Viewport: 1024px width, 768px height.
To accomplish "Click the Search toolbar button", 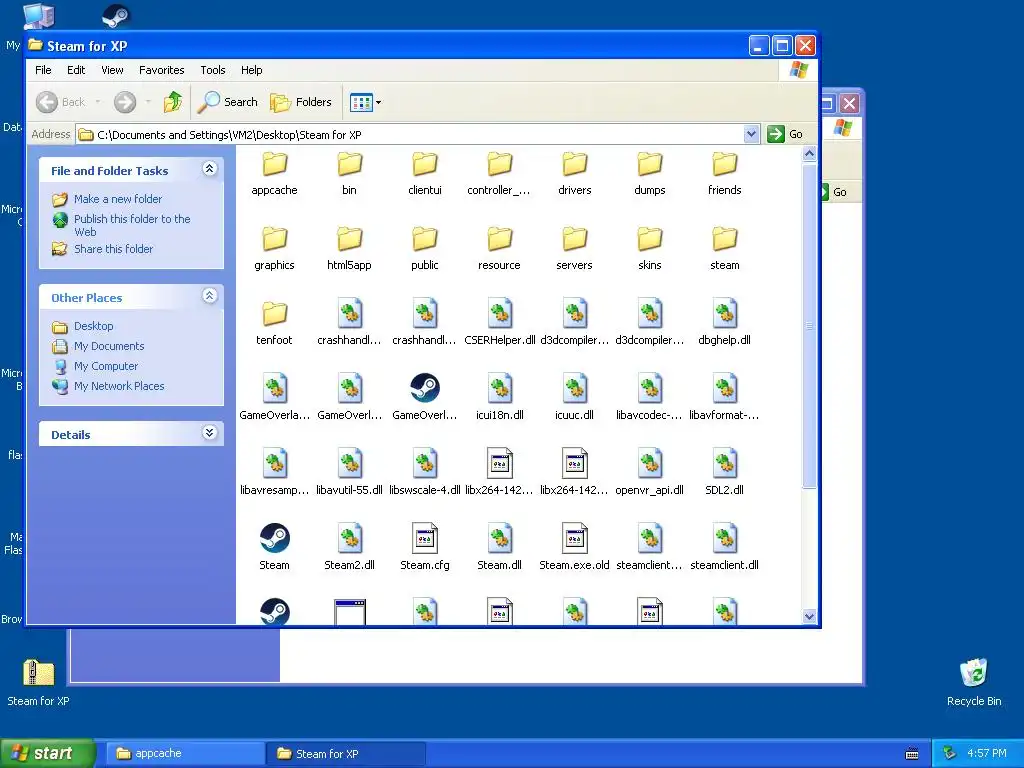I will click(x=228, y=102).
